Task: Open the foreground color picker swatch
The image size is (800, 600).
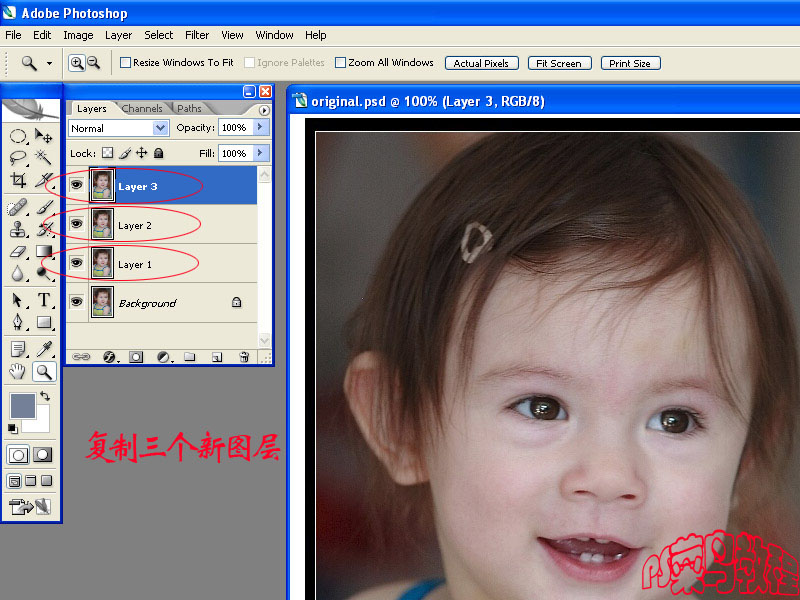Action: 23,406
